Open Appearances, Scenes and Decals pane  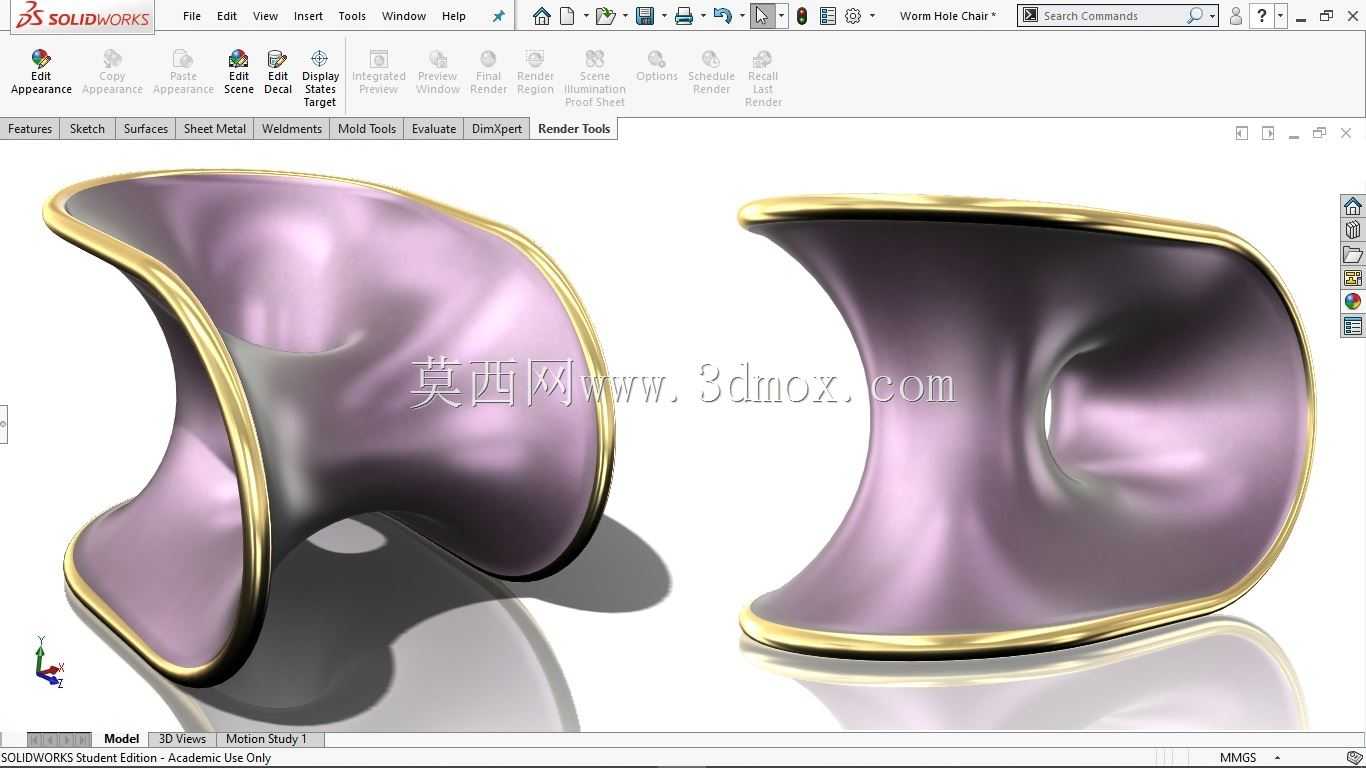(x=1353, y=302)
